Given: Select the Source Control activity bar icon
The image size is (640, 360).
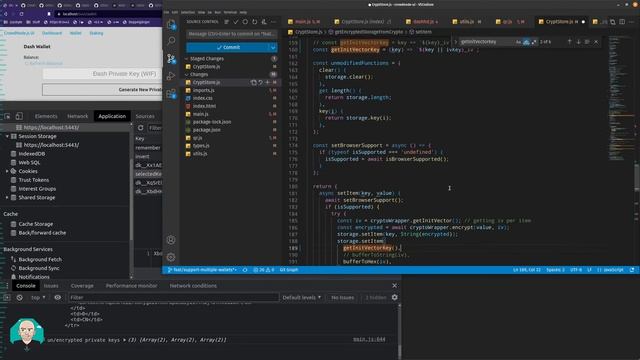Looking at the screenshot, I should point(171,59).
